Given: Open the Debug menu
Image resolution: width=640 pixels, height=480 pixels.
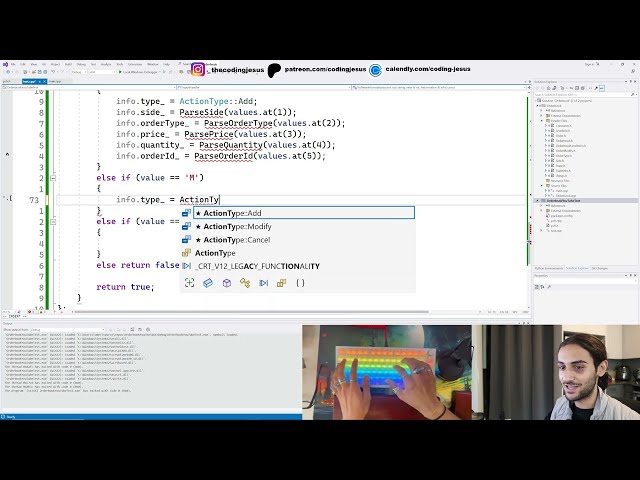Looking at the screenshot, I should click(x=81, y=64).
